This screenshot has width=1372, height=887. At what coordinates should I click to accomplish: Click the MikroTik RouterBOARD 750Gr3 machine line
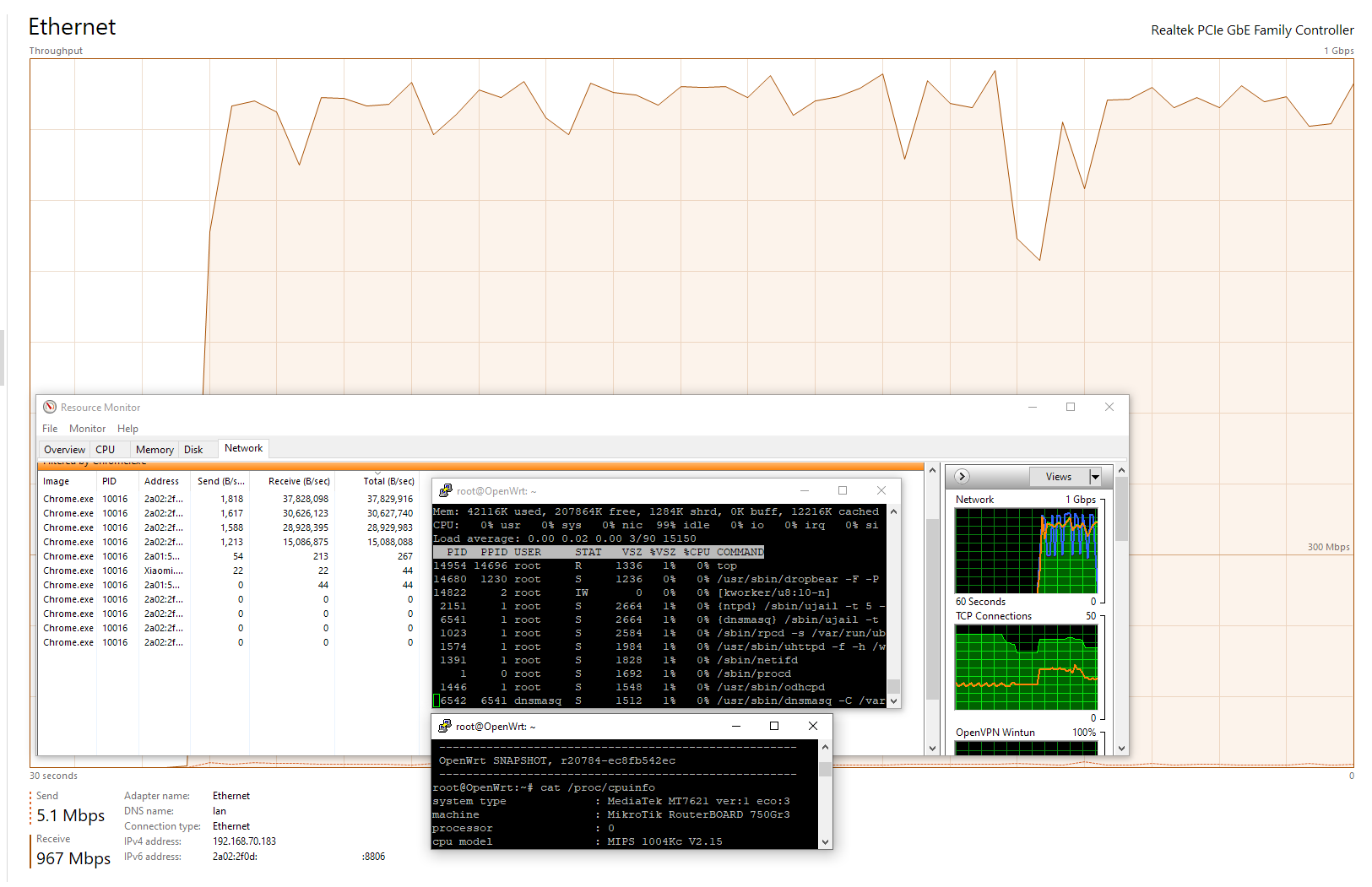611,814
